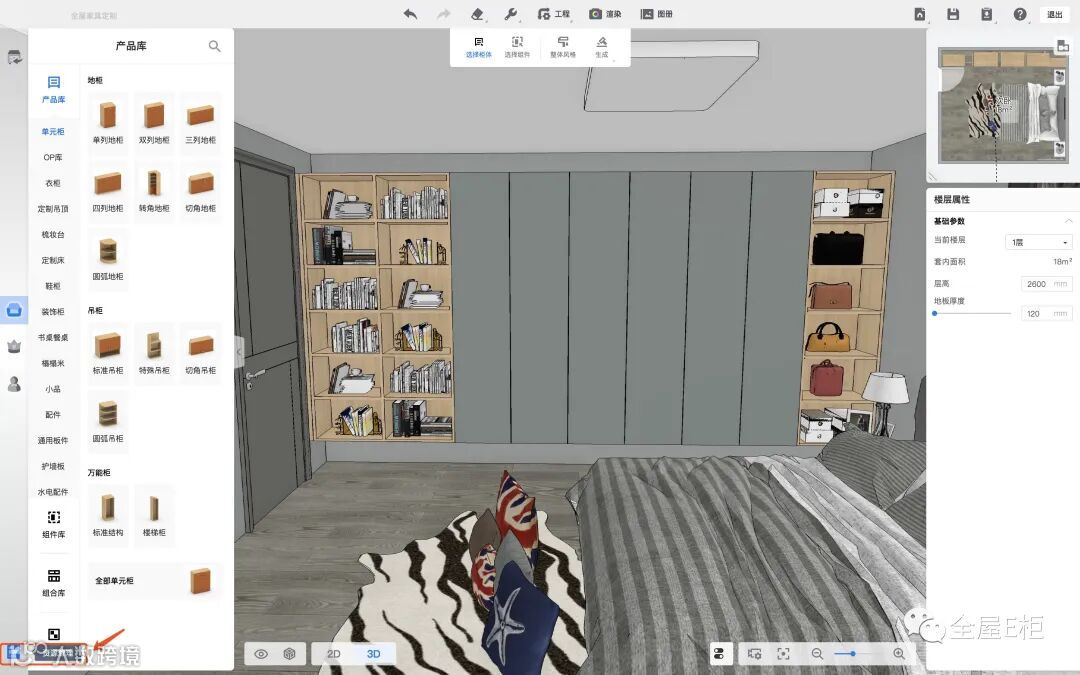Select the OP库 category
This screenshot has width=1080, height=675.
click(53, 157)
